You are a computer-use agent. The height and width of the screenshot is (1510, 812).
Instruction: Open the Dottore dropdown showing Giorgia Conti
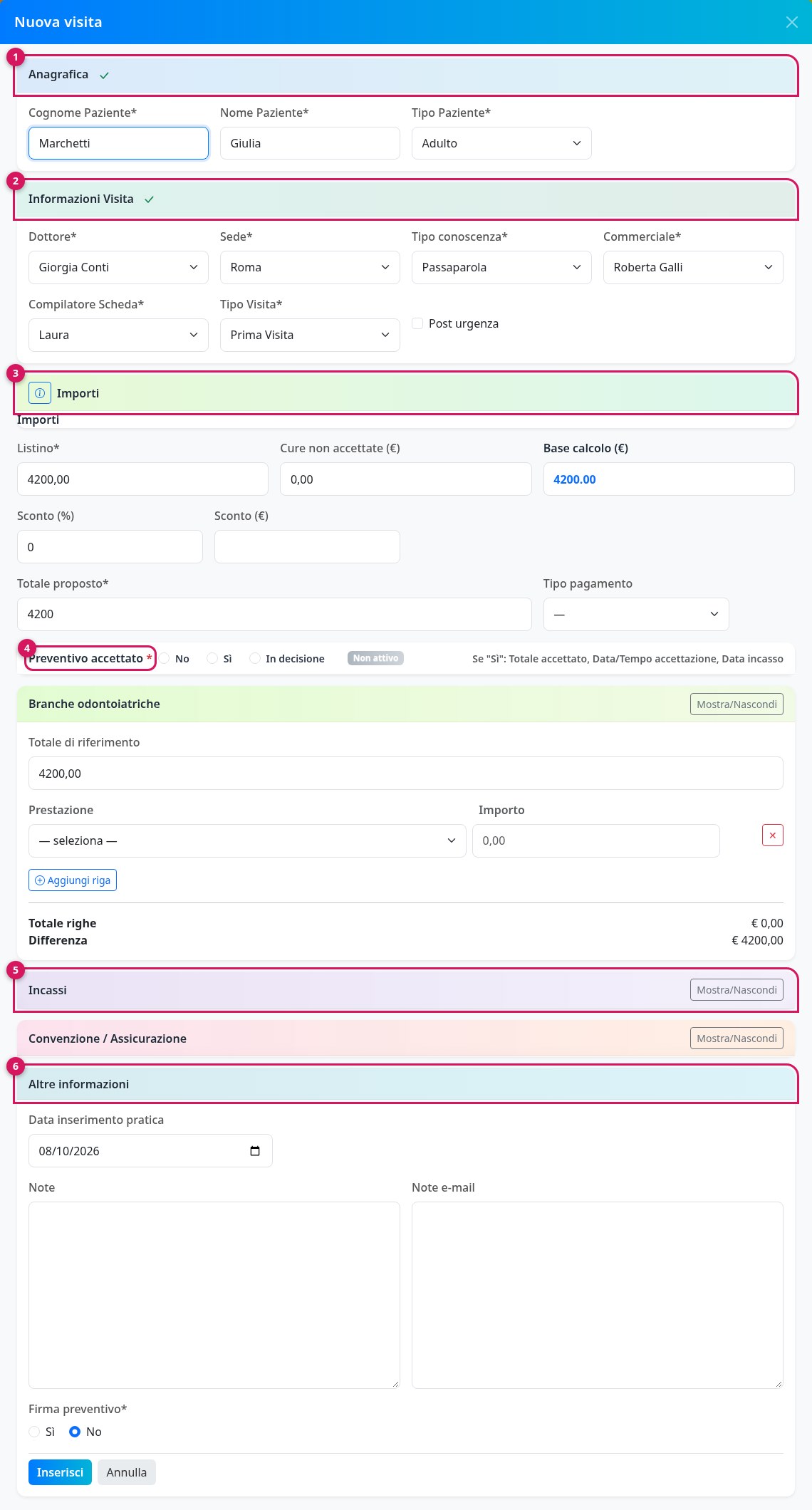pyautogui.click(x=118, y=267)
